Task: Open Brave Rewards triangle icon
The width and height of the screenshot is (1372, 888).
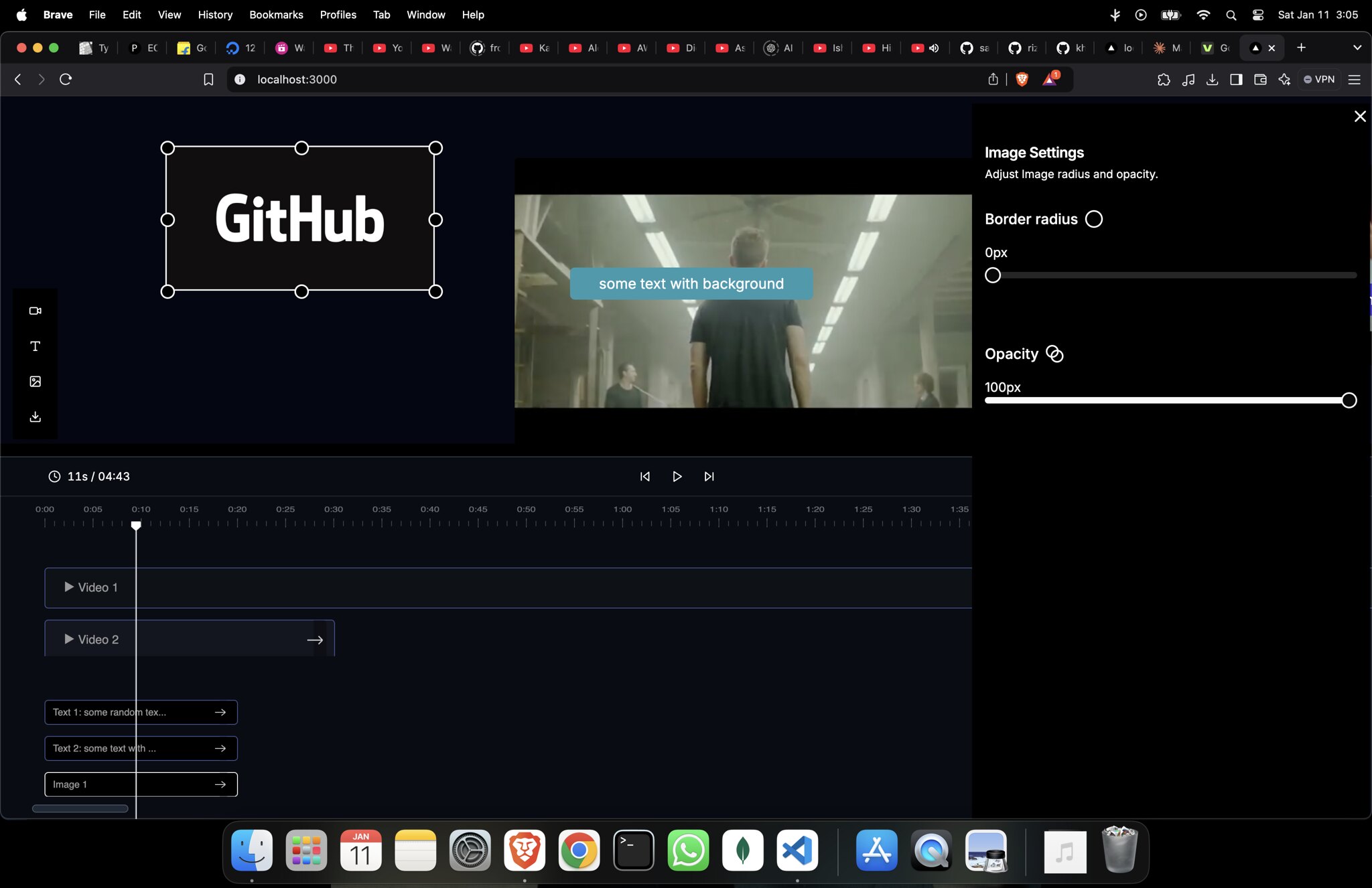Action: click(x=1050, y=79)
